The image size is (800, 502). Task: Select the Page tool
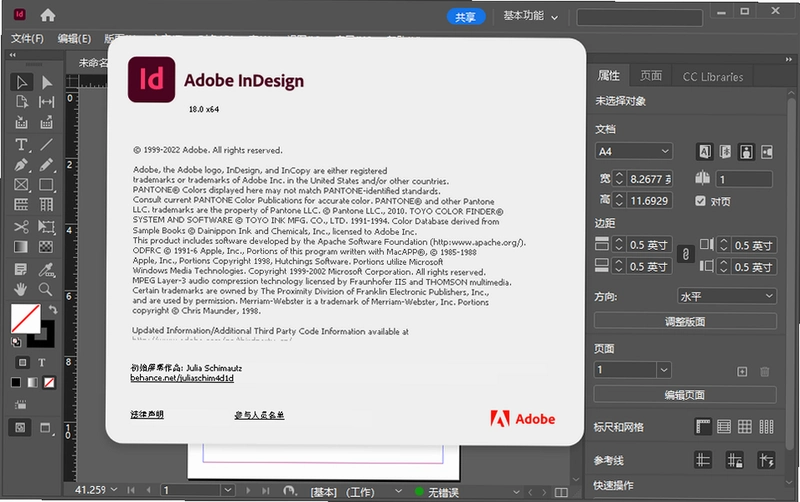21,102
